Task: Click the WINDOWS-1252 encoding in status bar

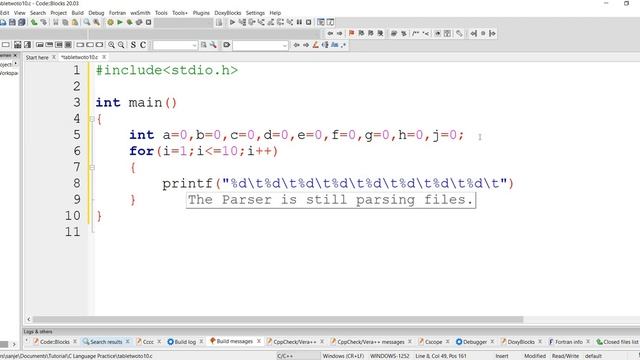Action: point(390,356)
